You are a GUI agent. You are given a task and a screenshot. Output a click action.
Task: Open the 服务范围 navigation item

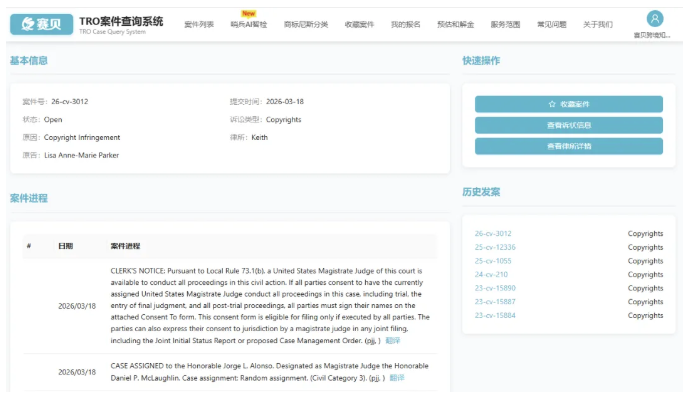pyautogui.click(x=505, y=24)
